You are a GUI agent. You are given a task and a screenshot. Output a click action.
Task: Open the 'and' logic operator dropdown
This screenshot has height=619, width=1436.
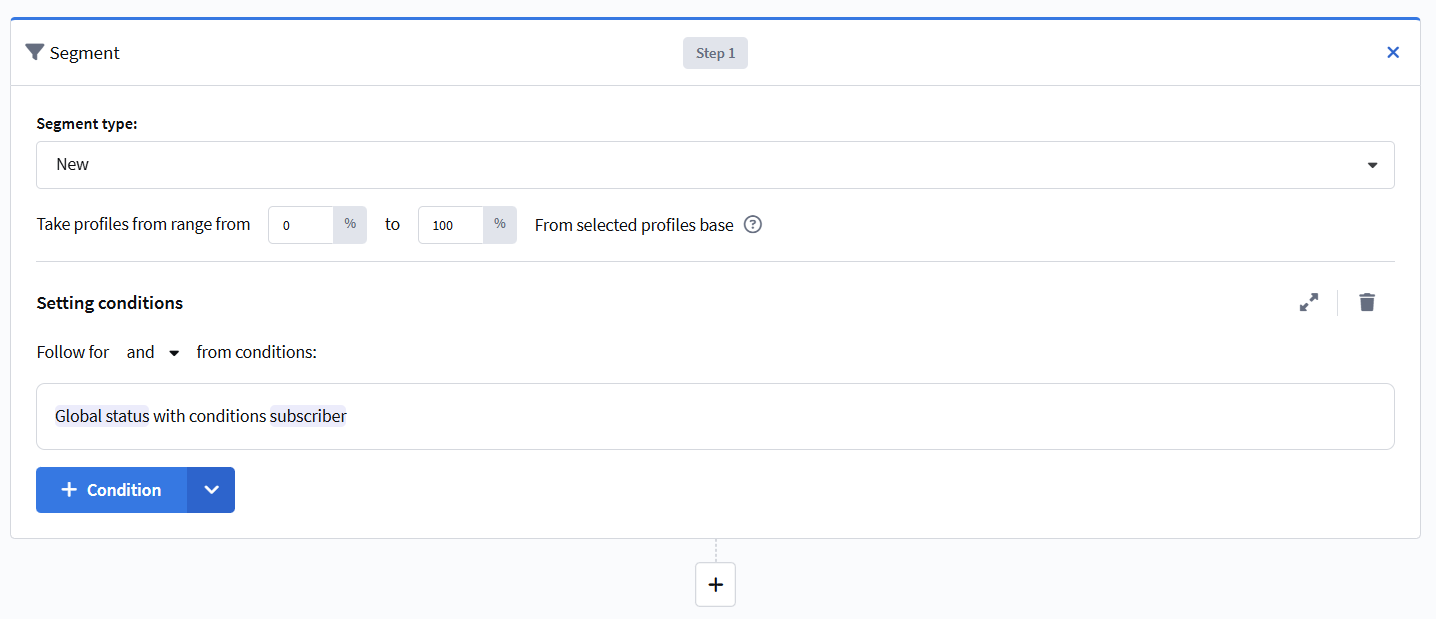pos(153,352)
